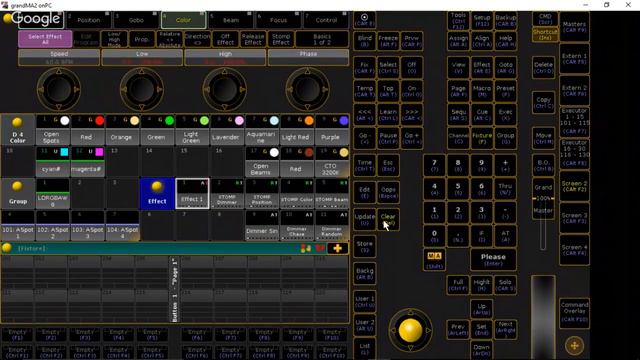Open Effect pool options yellow ball
The width and height of the screenshot is (640, 360).
[x=157, y=186]
